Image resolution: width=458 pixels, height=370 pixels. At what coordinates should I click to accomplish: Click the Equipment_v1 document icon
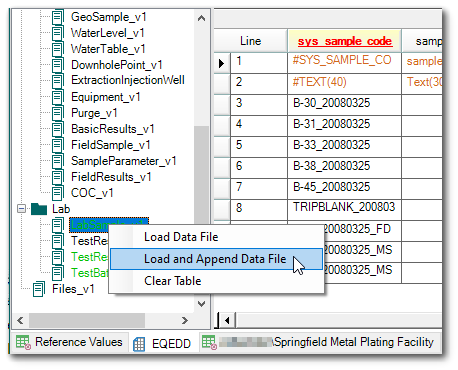click(x=58, y=97)
